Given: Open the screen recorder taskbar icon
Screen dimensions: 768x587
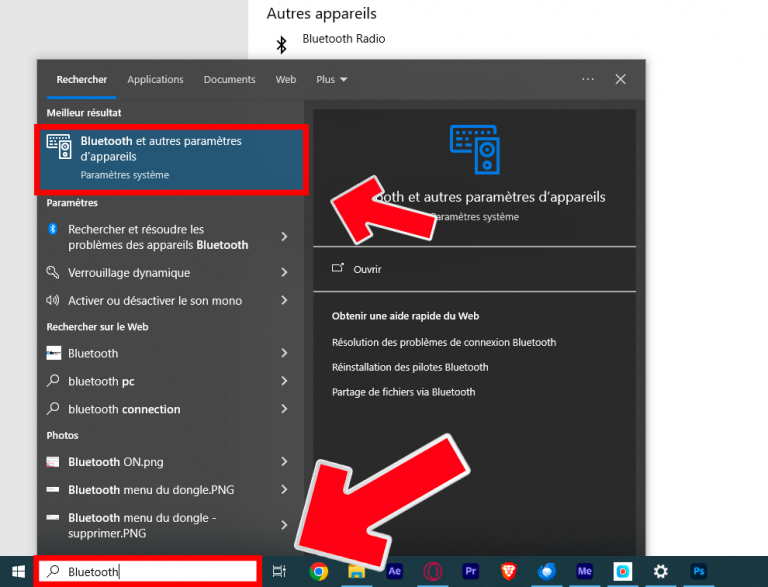Looking at the screenshot, I should [623, 571].
